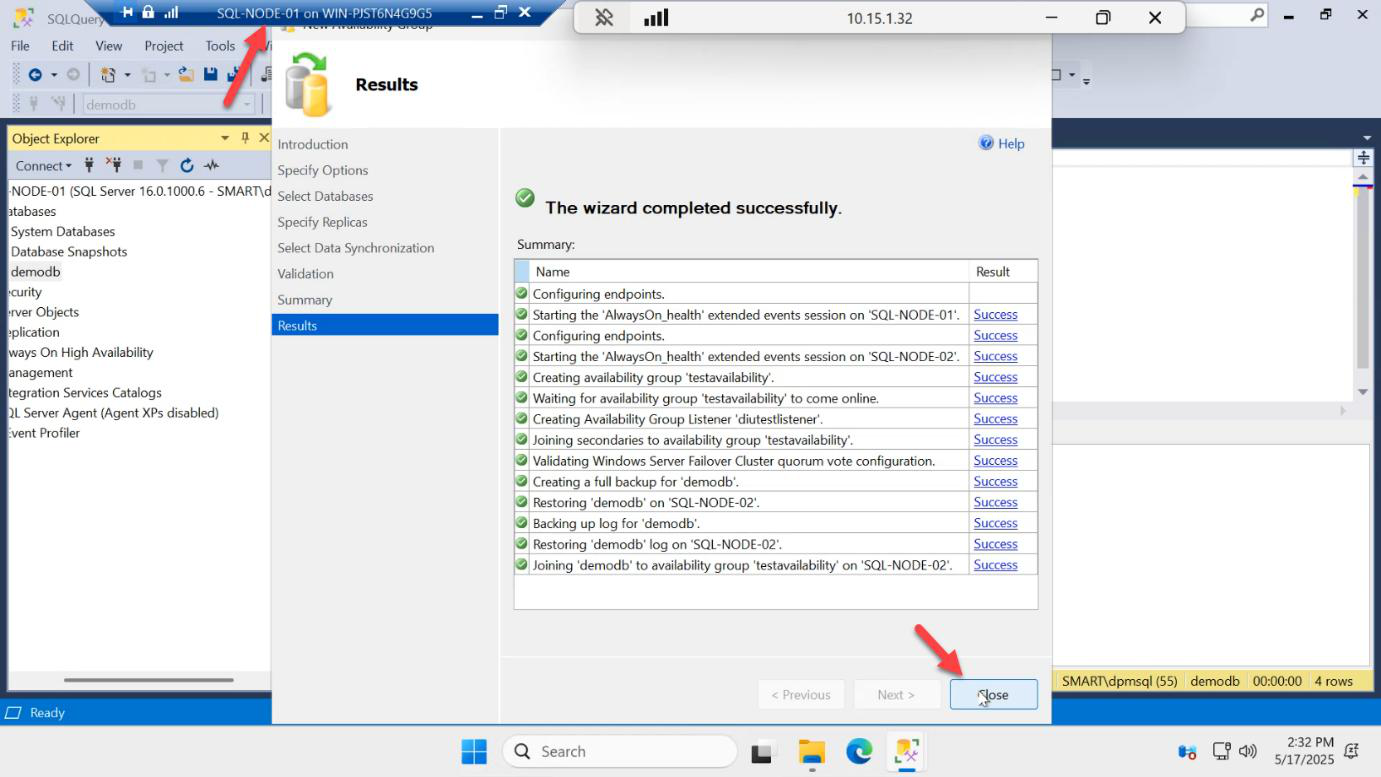Open the Connect dropdown in Object Explorer
The image size is (1381, 777).
pos(44,166)
